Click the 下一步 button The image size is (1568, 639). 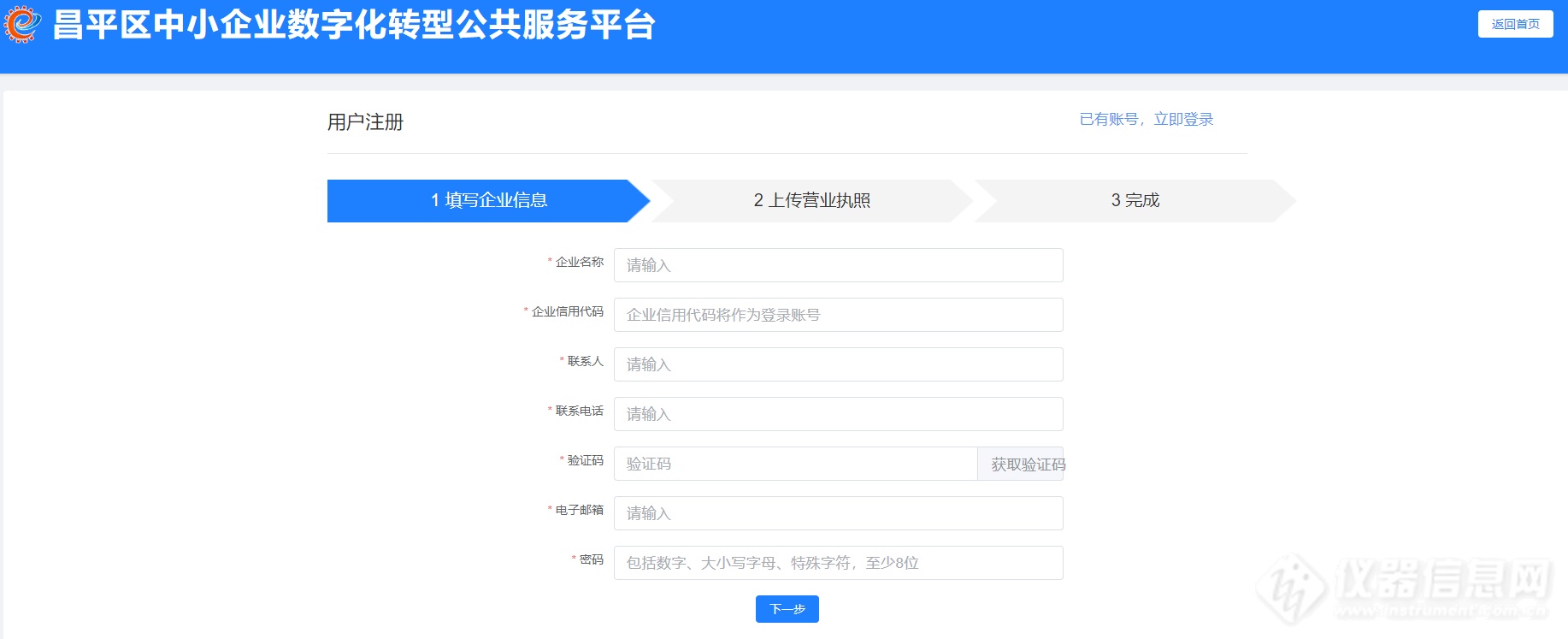[x=787, y=609]
